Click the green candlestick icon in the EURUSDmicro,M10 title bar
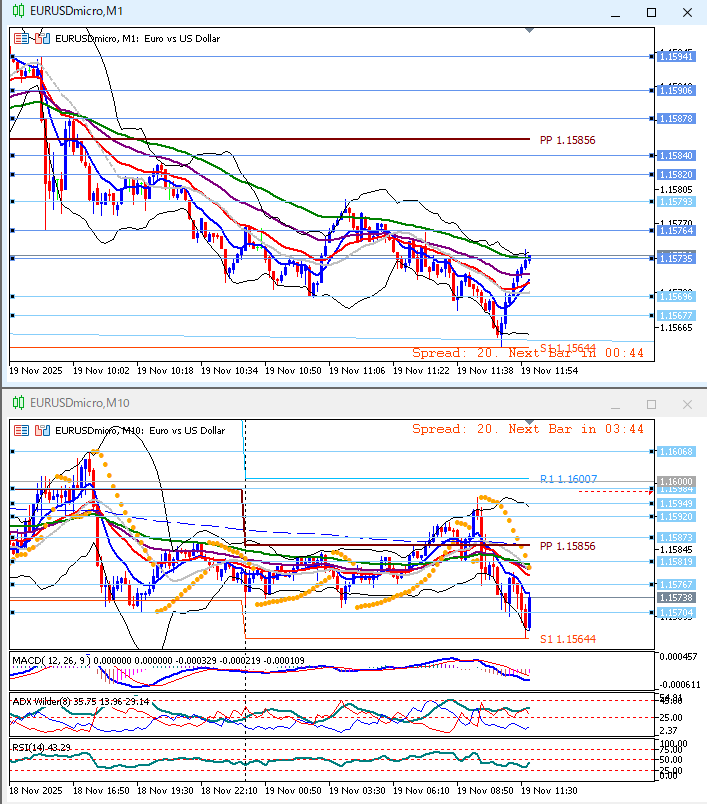 [17, 403]
